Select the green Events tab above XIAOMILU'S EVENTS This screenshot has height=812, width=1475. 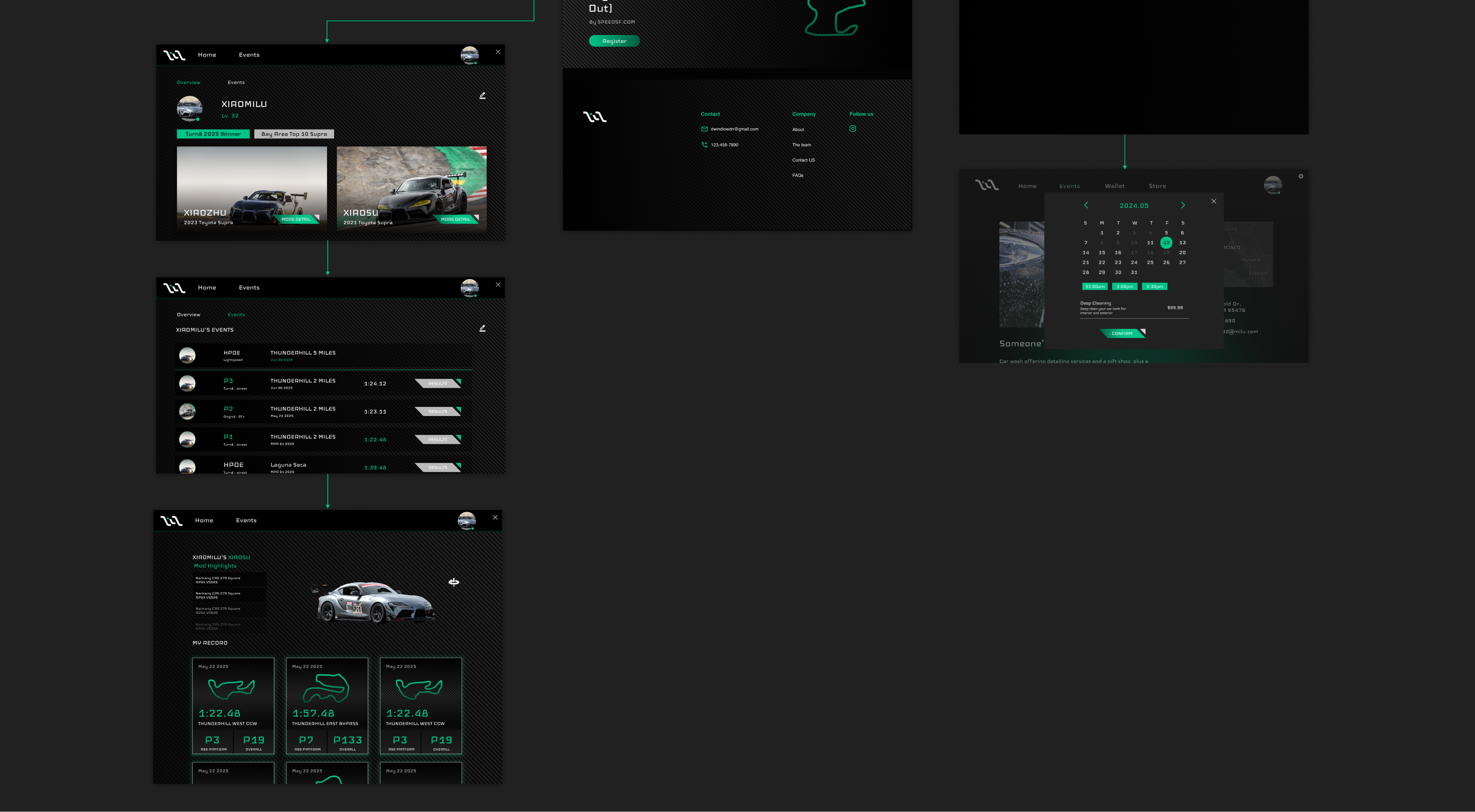tap(236, 314)
